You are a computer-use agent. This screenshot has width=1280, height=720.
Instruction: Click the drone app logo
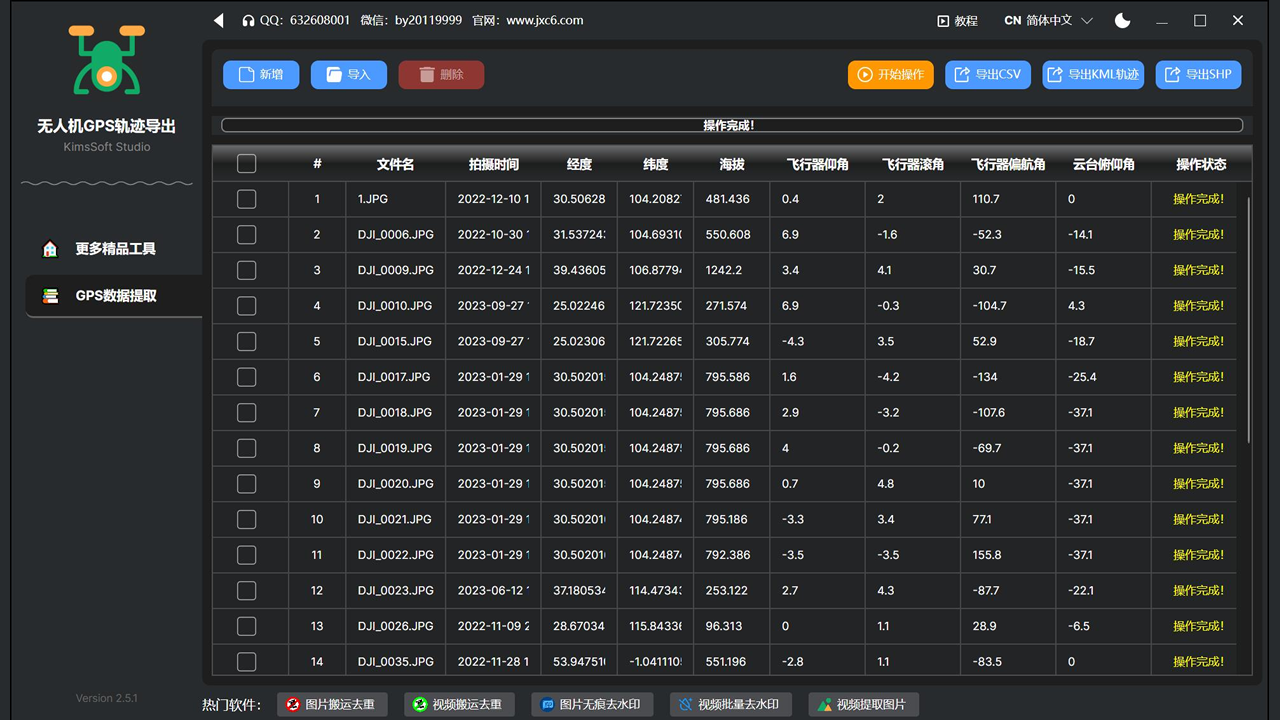tap(106, 60)
